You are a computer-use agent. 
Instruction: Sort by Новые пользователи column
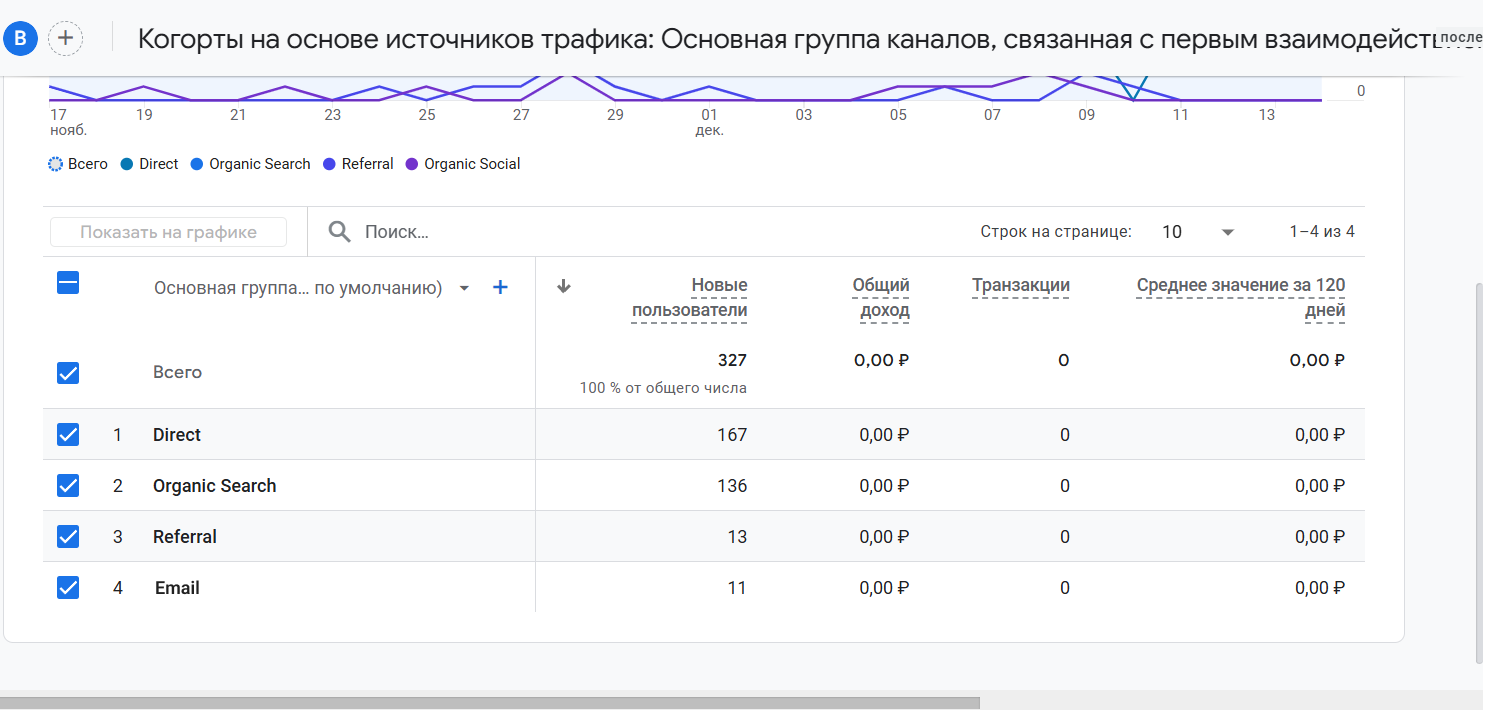point(690,298)
